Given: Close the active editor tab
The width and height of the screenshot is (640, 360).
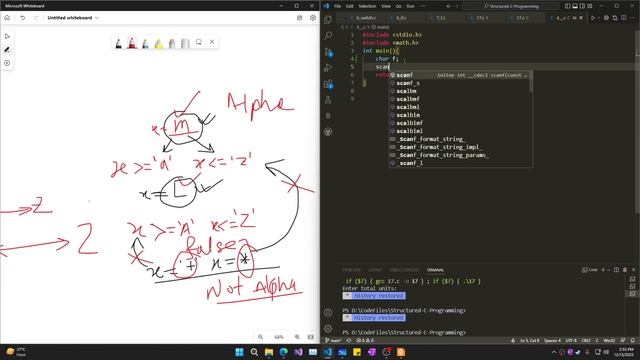Looking at the screenshot, I should [581, 18].
